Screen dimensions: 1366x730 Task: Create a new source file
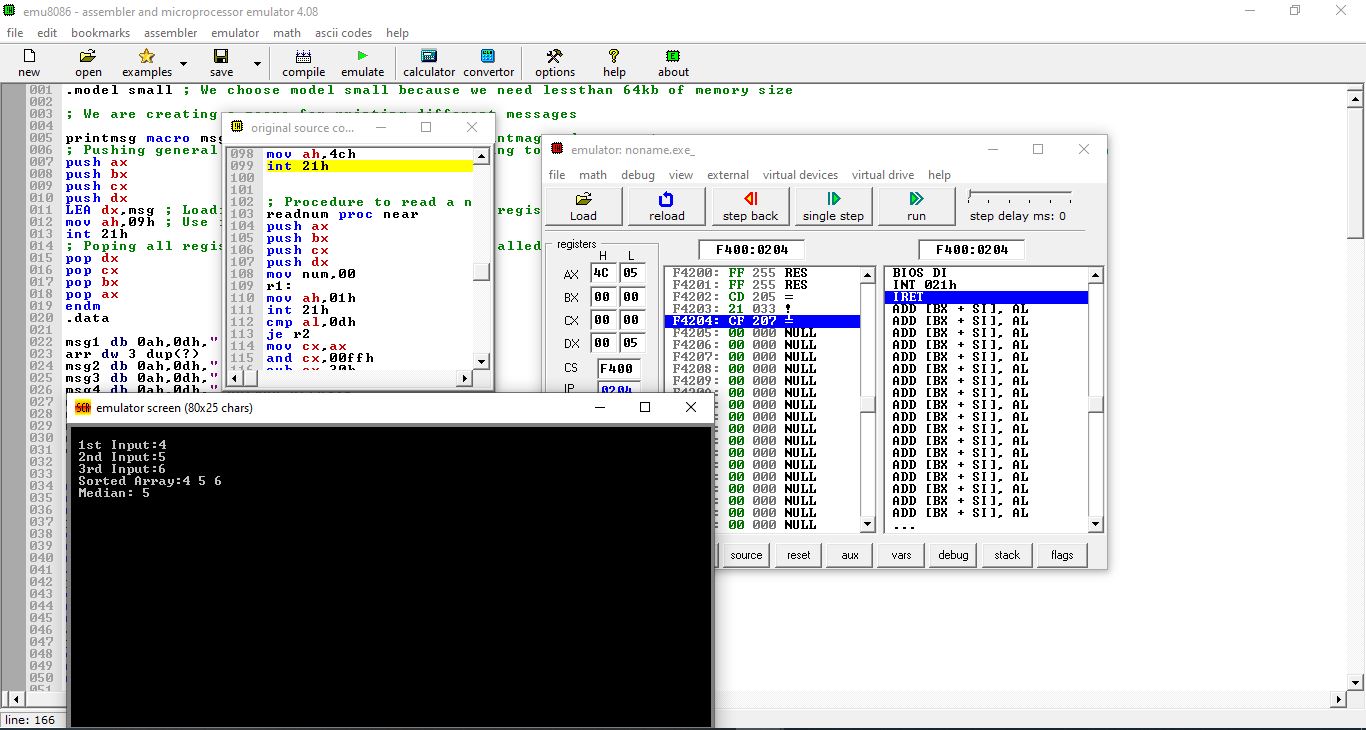click(29, 62)
